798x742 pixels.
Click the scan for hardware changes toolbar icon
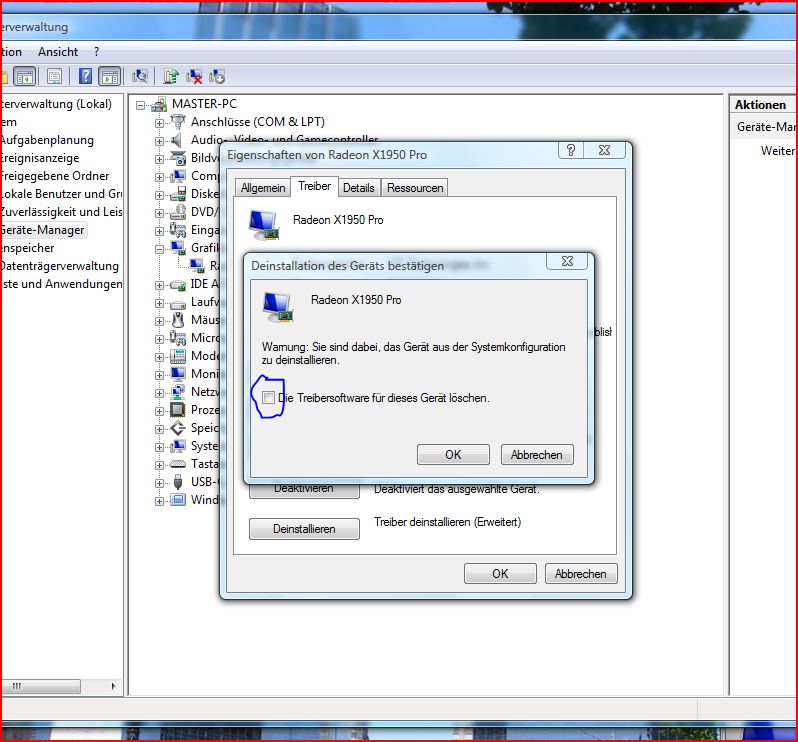139,76
